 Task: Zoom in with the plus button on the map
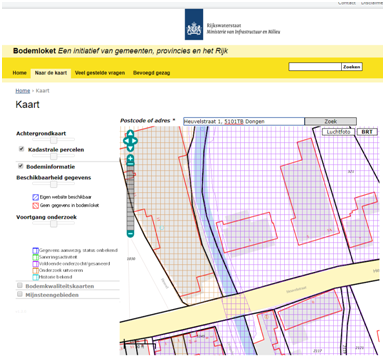[130, 158]
